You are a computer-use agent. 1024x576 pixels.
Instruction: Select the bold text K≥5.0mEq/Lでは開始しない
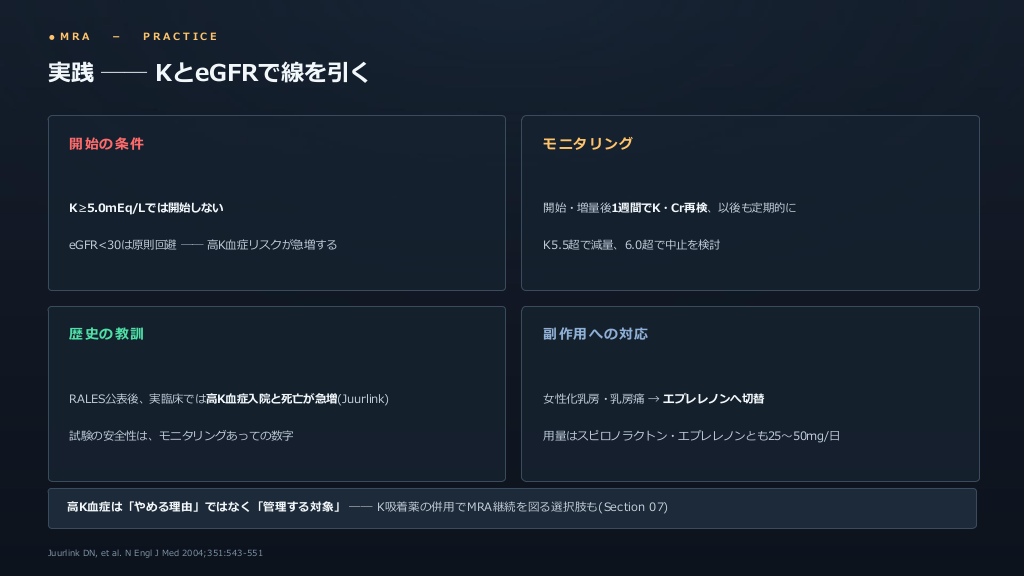click(146, 208)
